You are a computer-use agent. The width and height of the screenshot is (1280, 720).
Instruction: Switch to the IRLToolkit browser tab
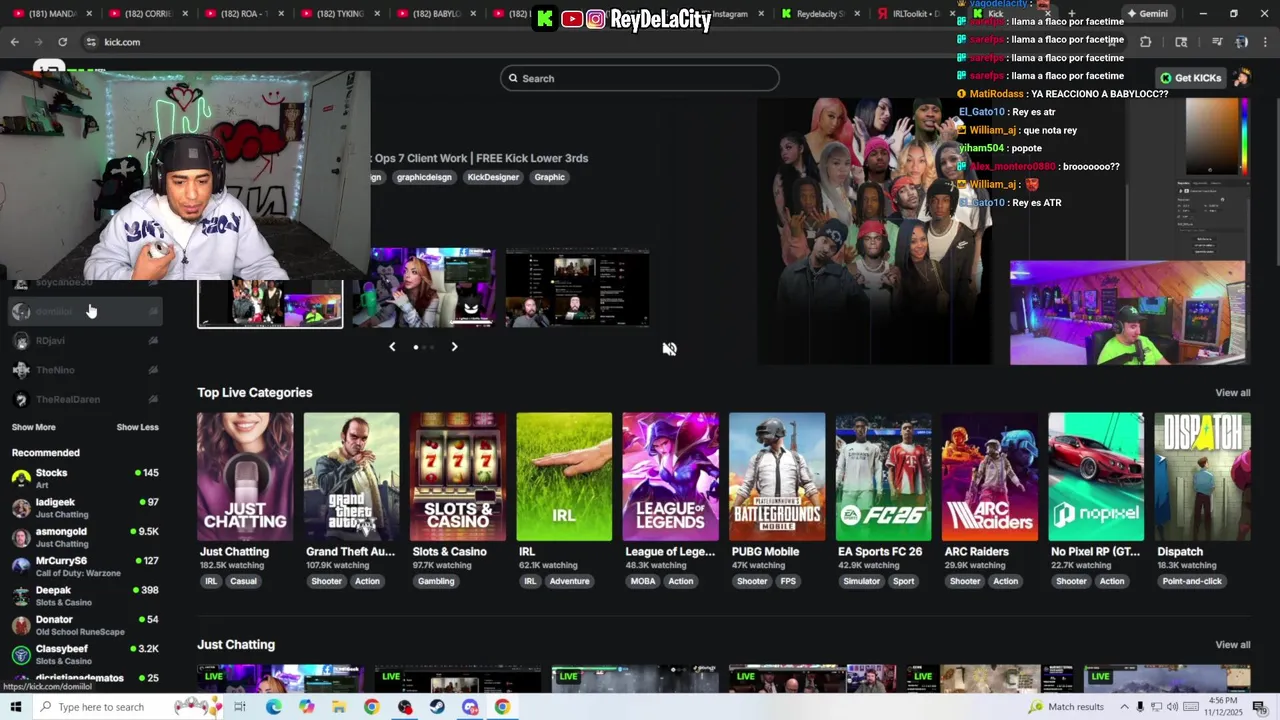coord(917,14)
